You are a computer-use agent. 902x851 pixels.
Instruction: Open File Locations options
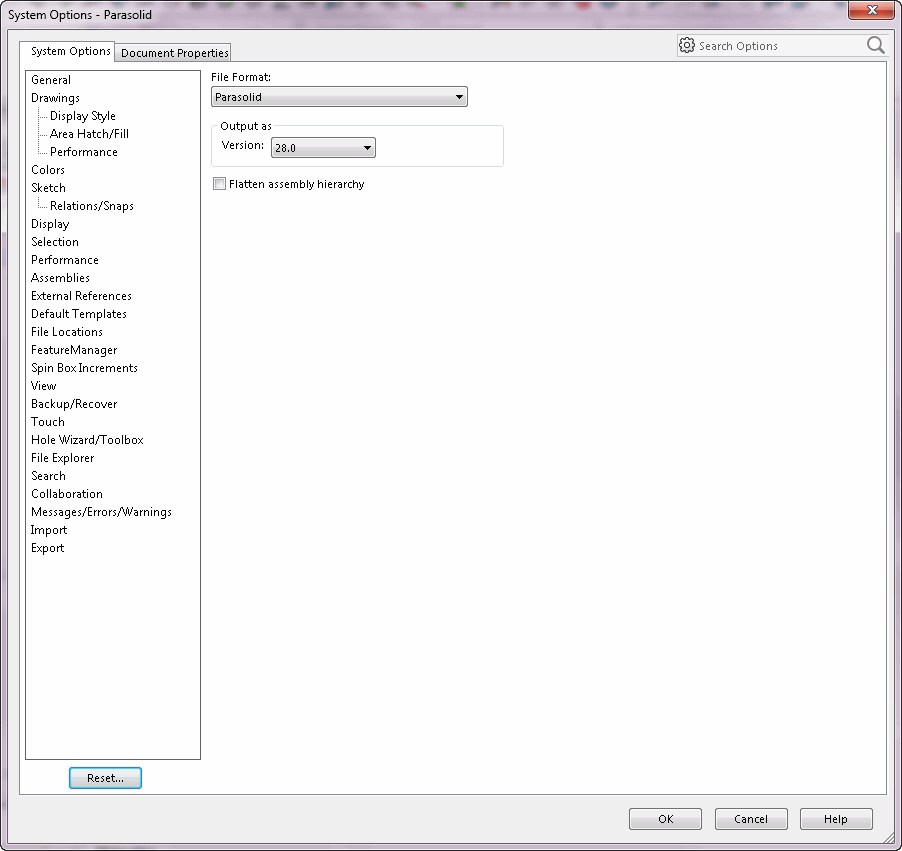pyautogui.click(x=67, y=332)
